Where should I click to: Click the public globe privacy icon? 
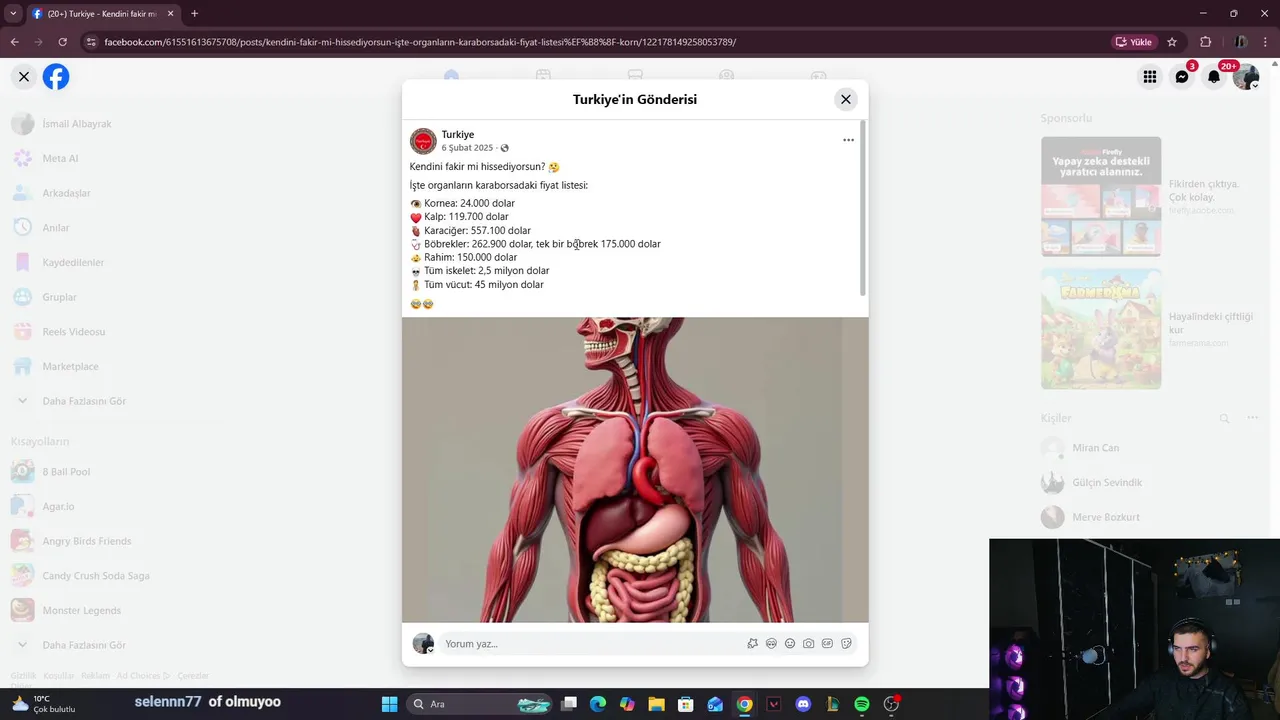click(x=504, y=148)
